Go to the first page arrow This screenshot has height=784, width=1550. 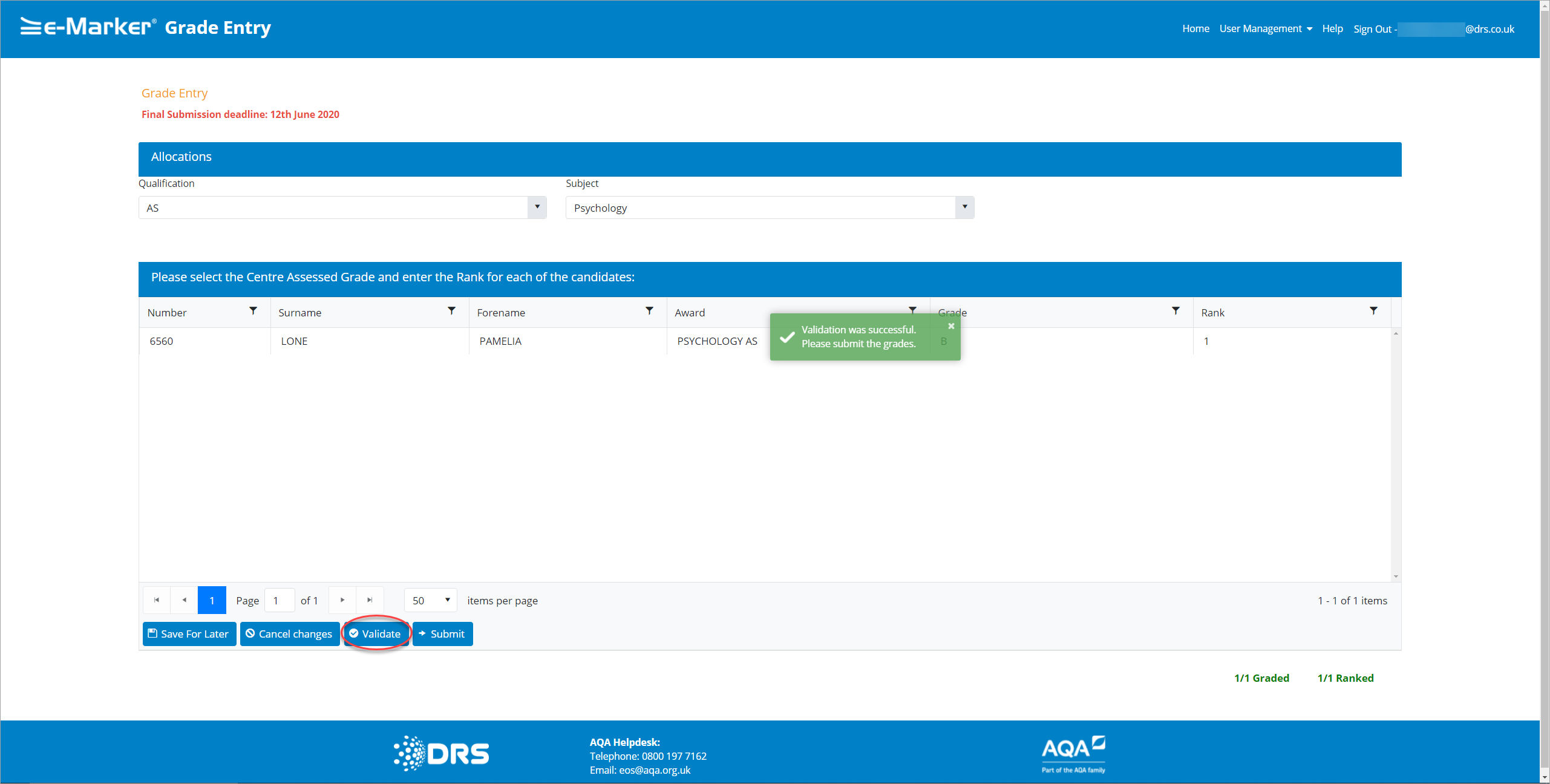[157, 600]
